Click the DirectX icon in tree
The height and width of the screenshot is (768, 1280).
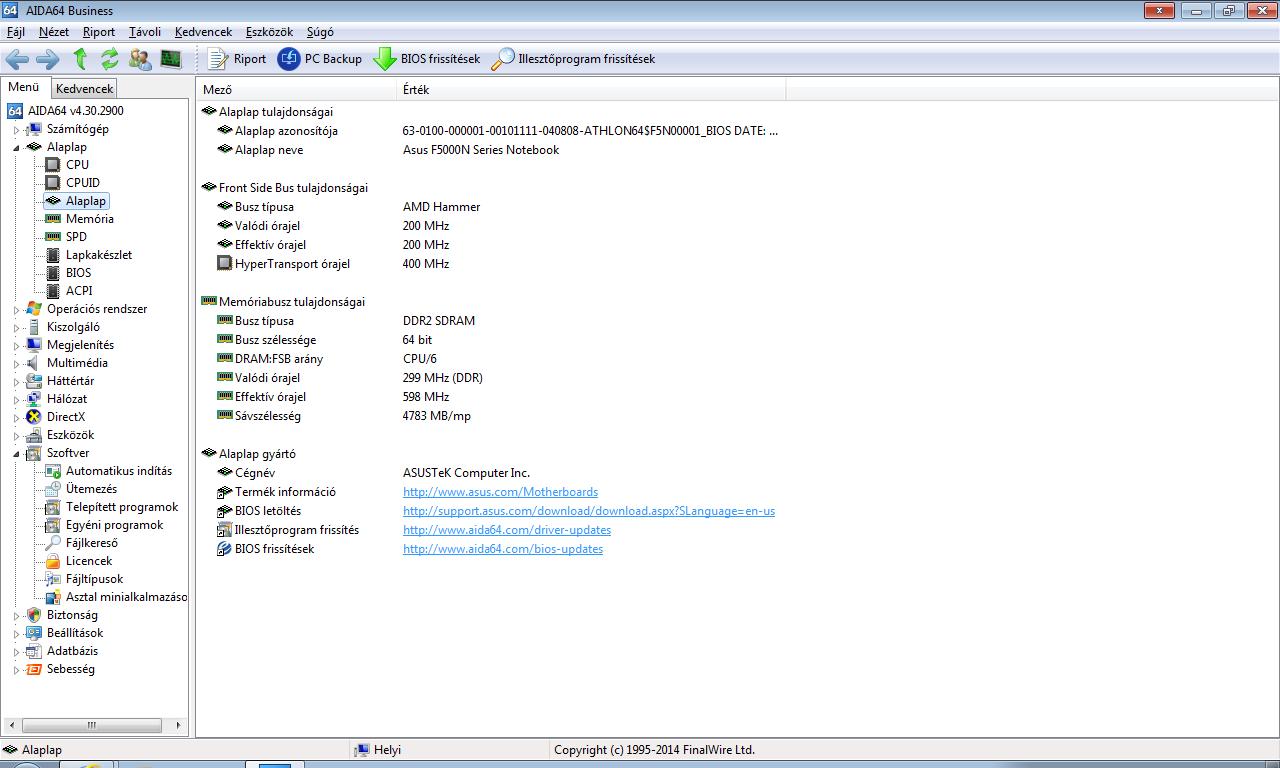tap(34, 417)
